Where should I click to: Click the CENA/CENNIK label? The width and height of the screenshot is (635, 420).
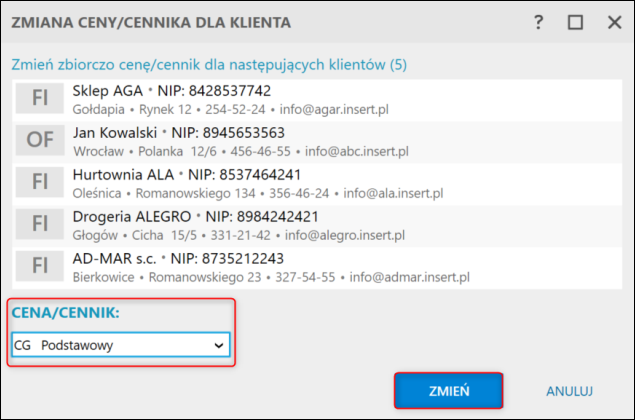pyautogui.click(x=66, y=313)
